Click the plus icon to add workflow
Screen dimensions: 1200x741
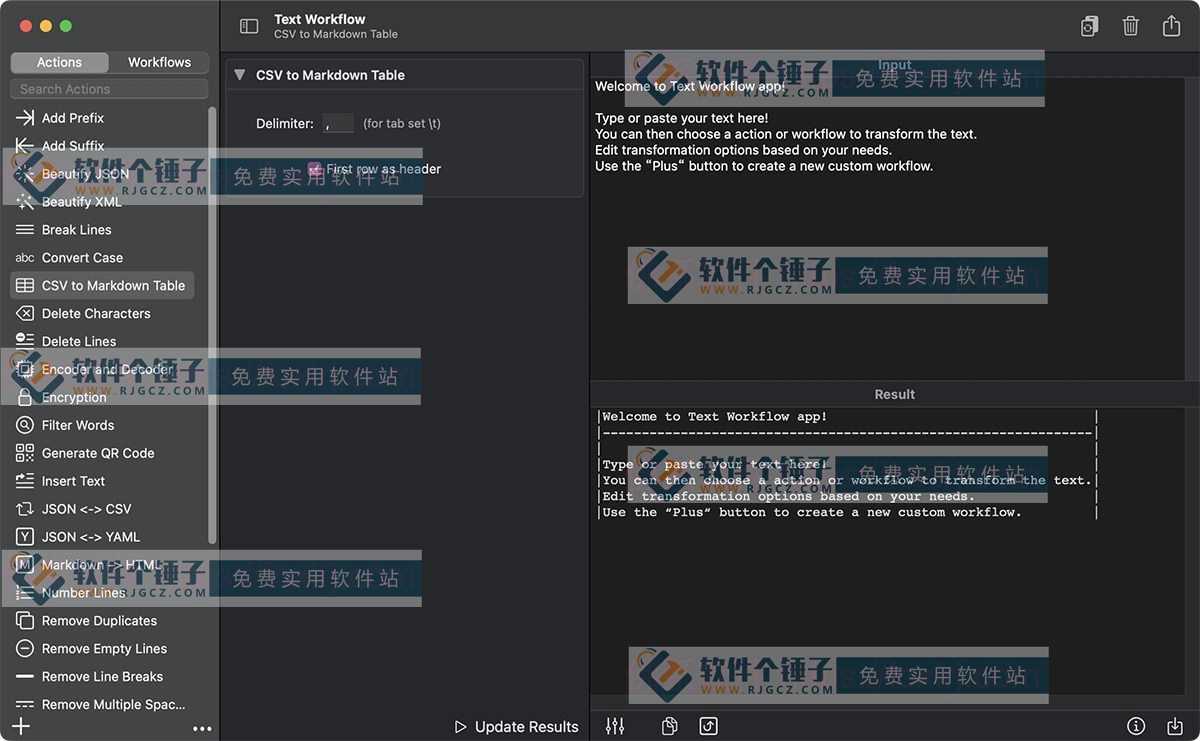pos(20,727)
